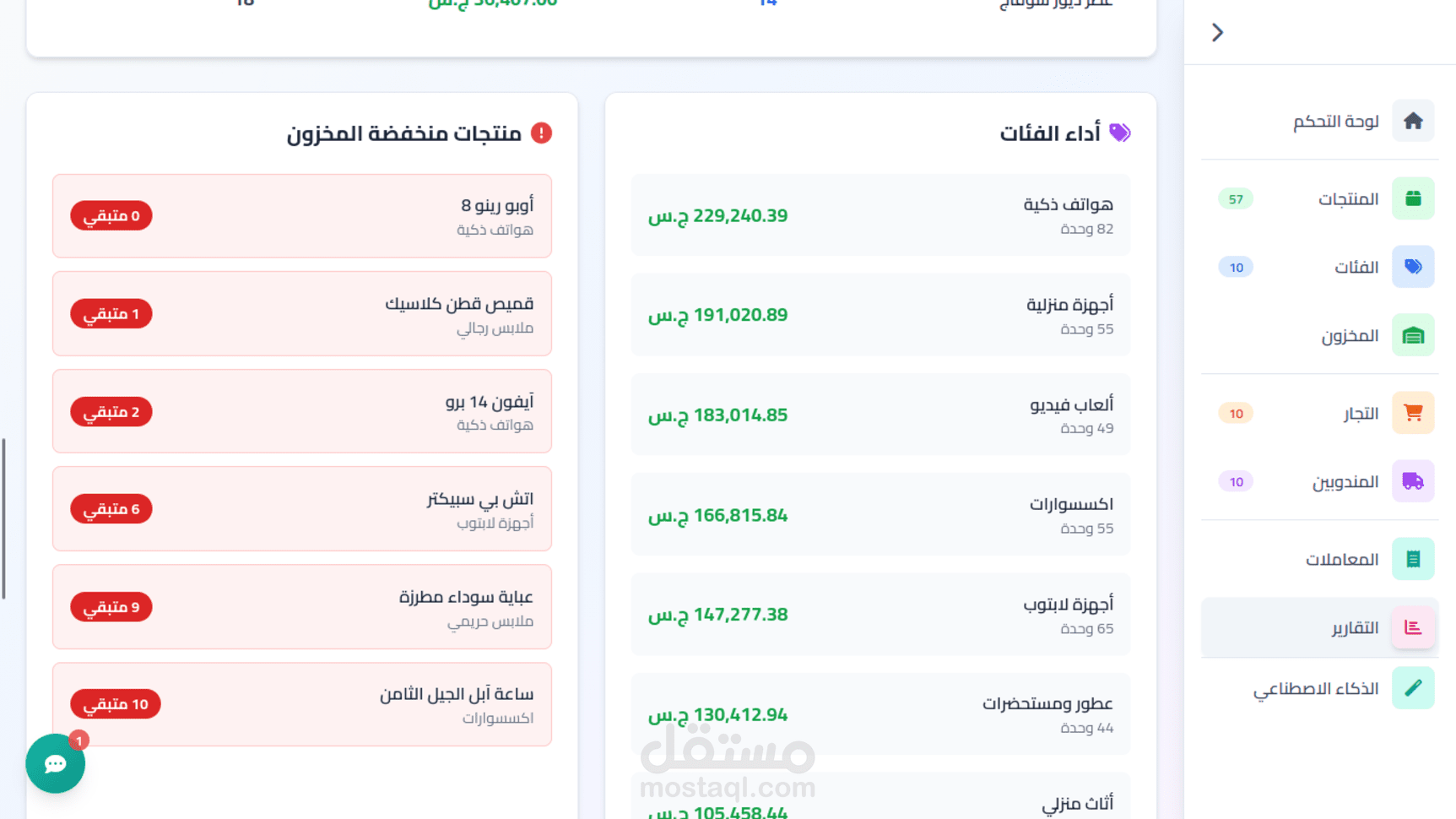Select the هواتف ذكية category row

tap(880, 216)
